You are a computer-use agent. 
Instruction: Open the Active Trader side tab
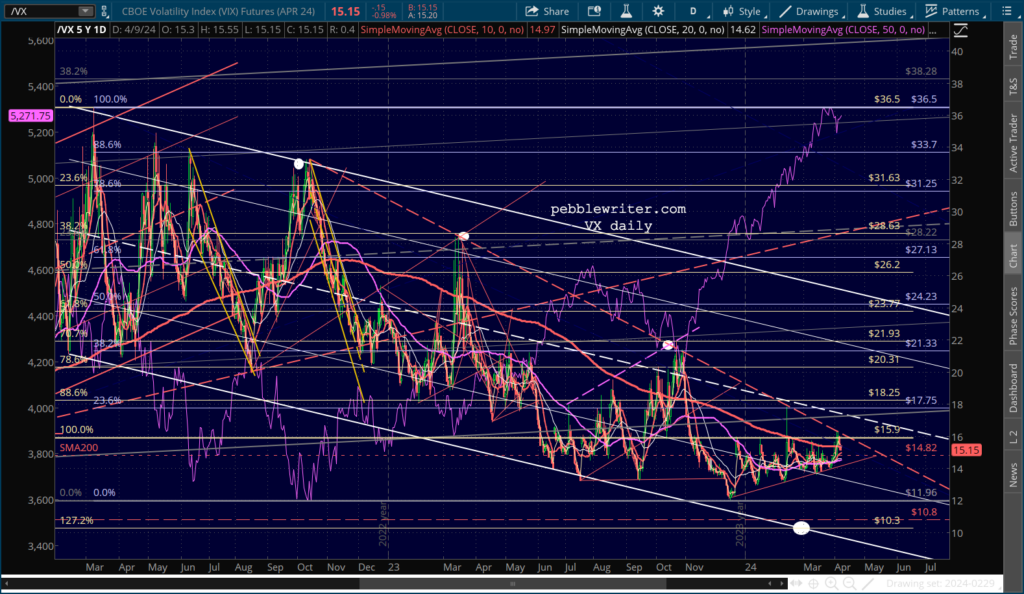(1013, 143)
